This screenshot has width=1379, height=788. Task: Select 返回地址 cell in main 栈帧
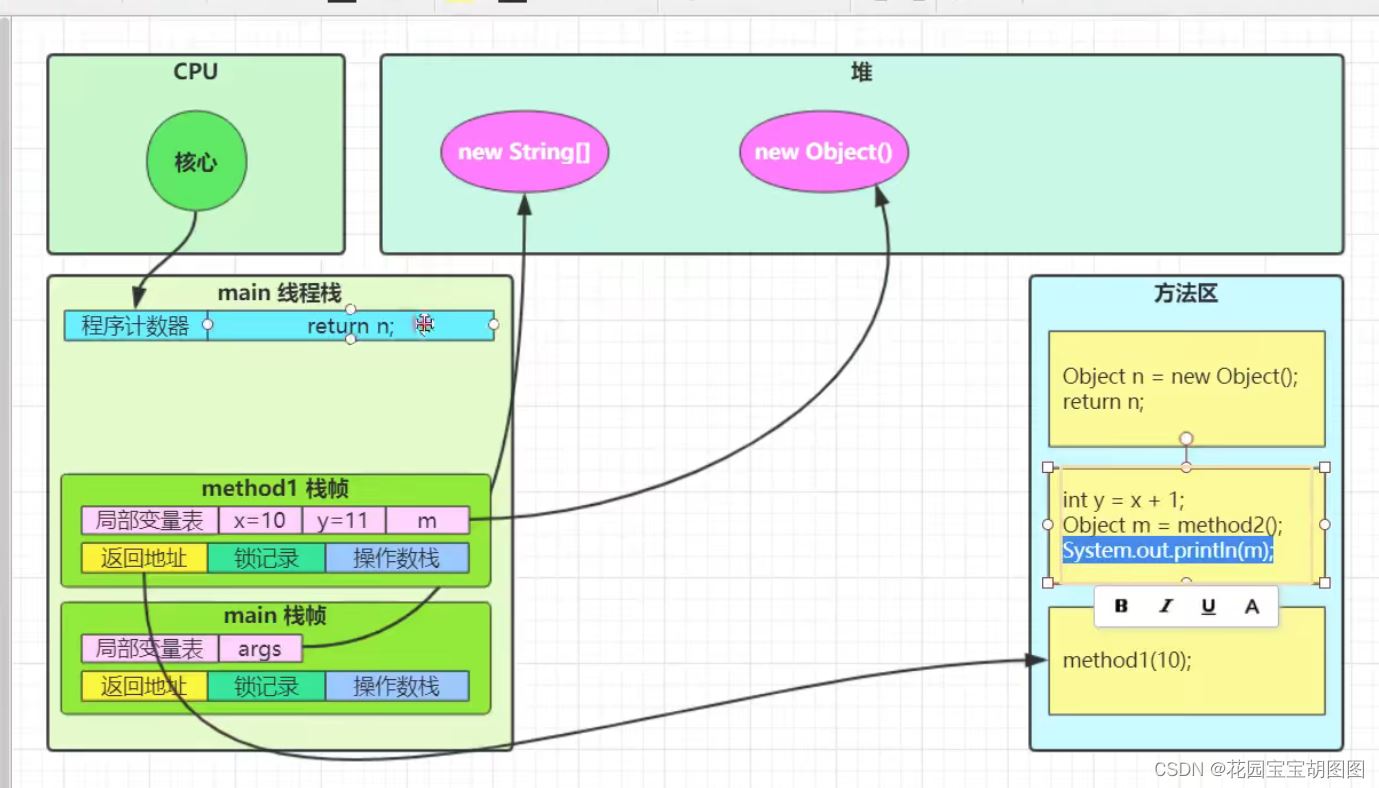pyautogui.click(x=144, y=686)
